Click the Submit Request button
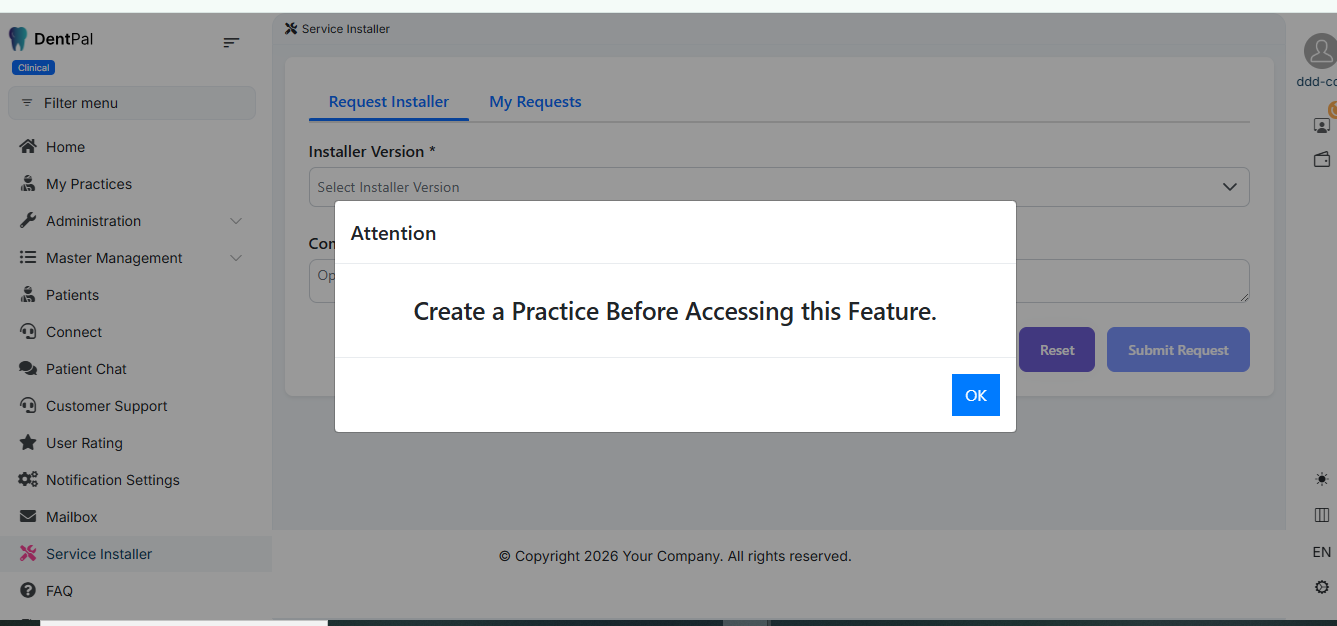Screen dimensions: 1337x626 pyautogui.click(x=1177, y=350)
